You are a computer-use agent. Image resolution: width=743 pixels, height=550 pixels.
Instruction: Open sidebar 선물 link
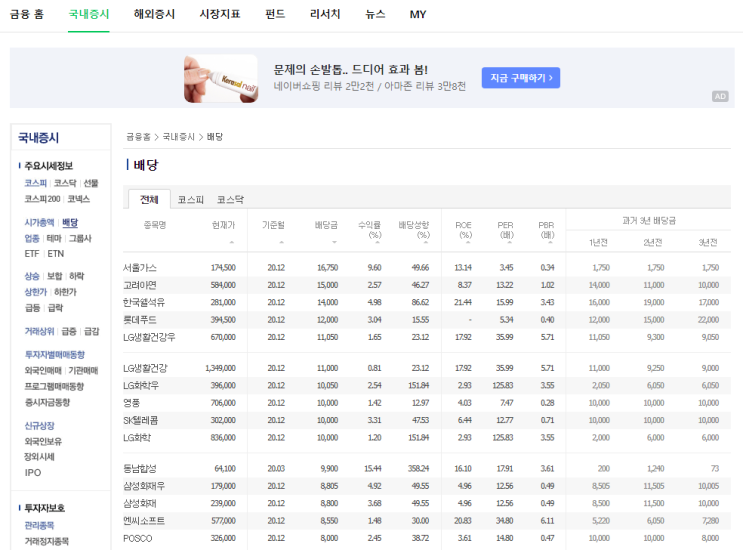point(91,183)
